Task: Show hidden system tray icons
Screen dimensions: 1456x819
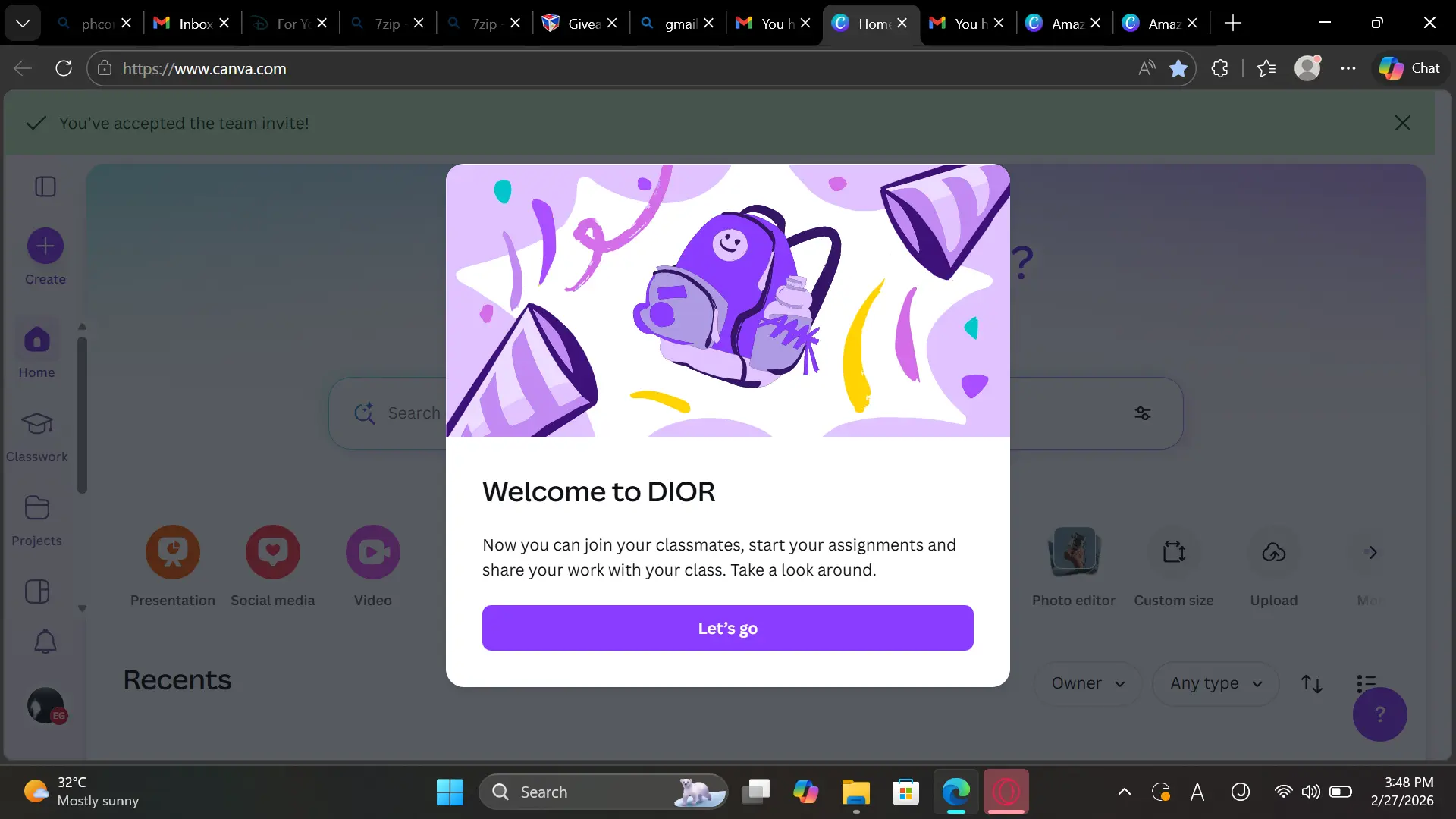Action: [1125, 792]
